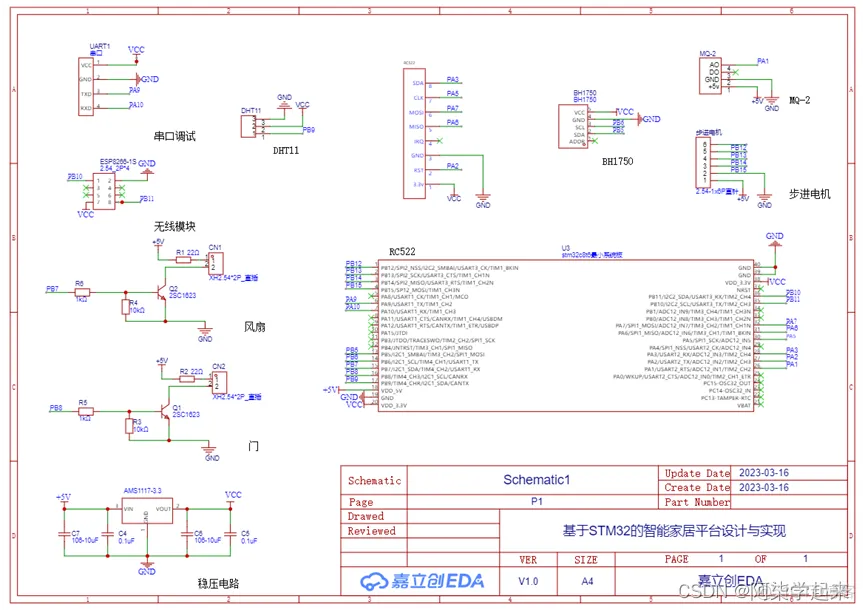865x610 pixels.
Task: Click the Update Date value 2023-03-16
Action: (763, 473)
